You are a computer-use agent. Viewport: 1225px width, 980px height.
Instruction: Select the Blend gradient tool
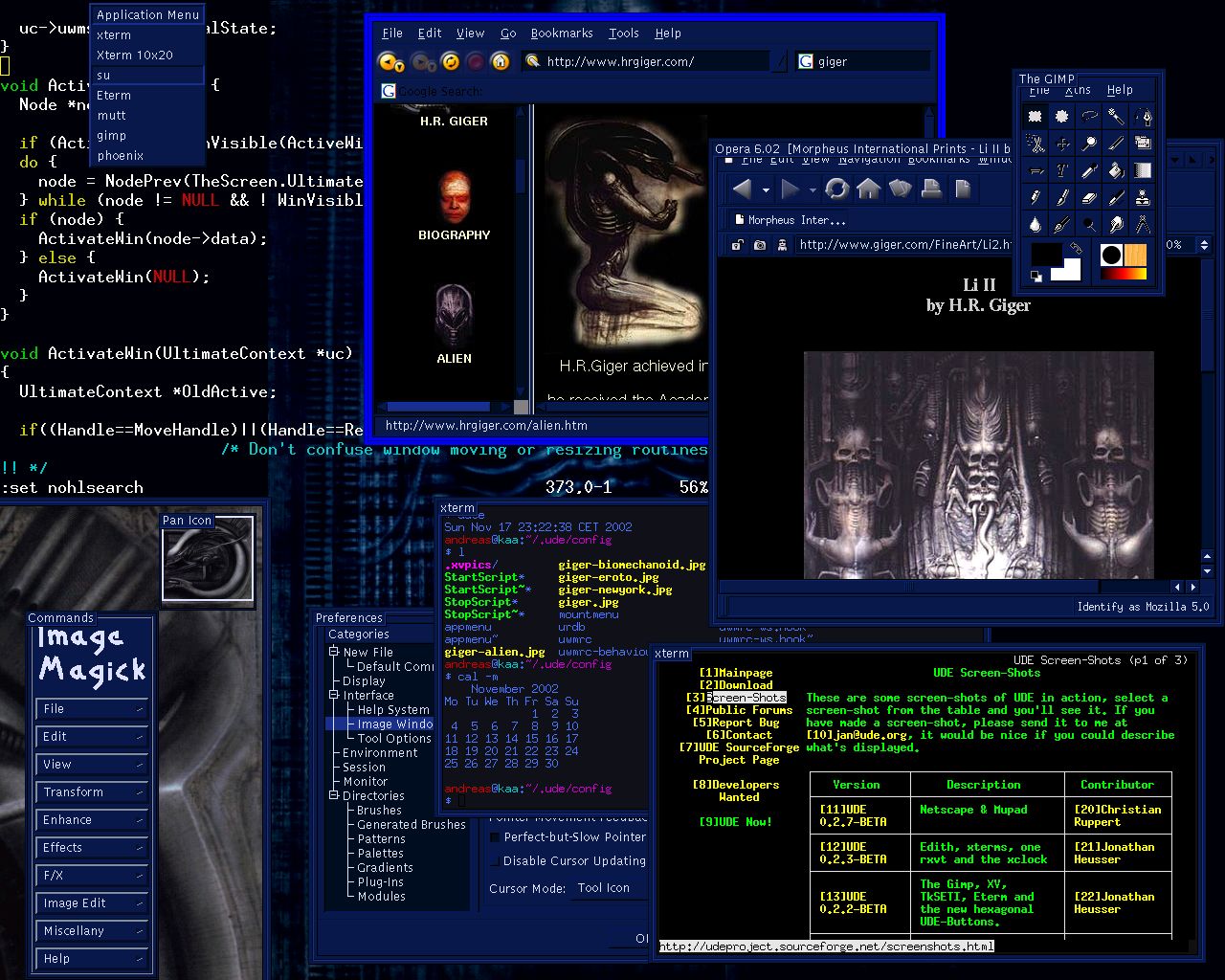pos(1144,170)
